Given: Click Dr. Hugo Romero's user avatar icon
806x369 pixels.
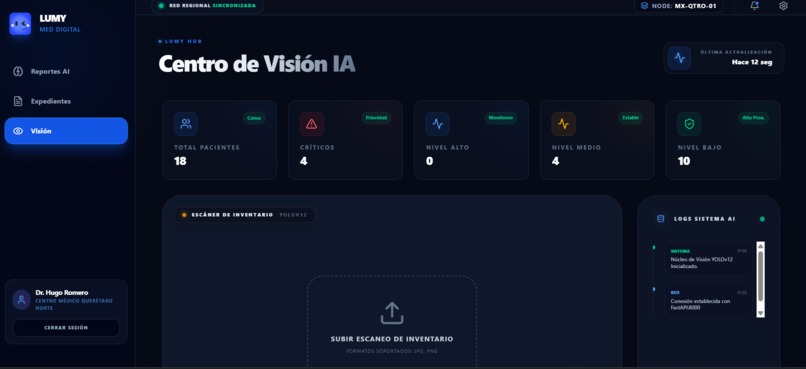Looking at the screenshot, I should pyautogui.click(x=22, y=300).
